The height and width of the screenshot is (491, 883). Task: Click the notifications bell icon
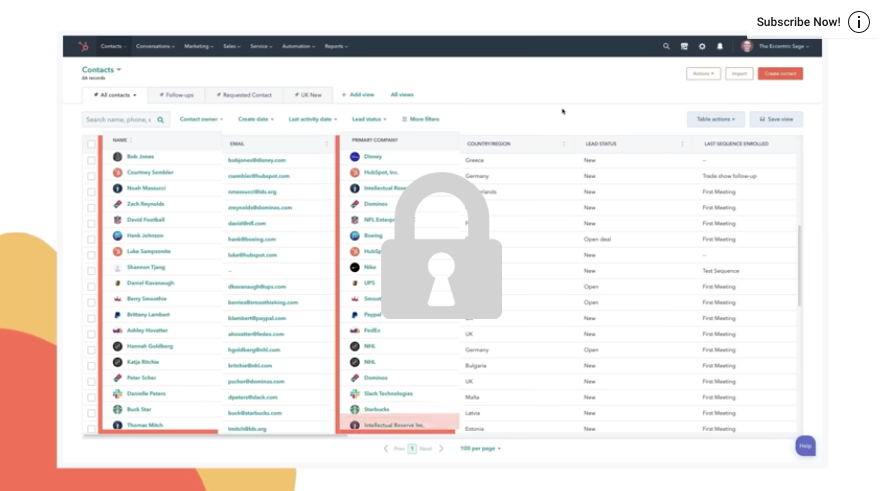(x=719, y=46)
